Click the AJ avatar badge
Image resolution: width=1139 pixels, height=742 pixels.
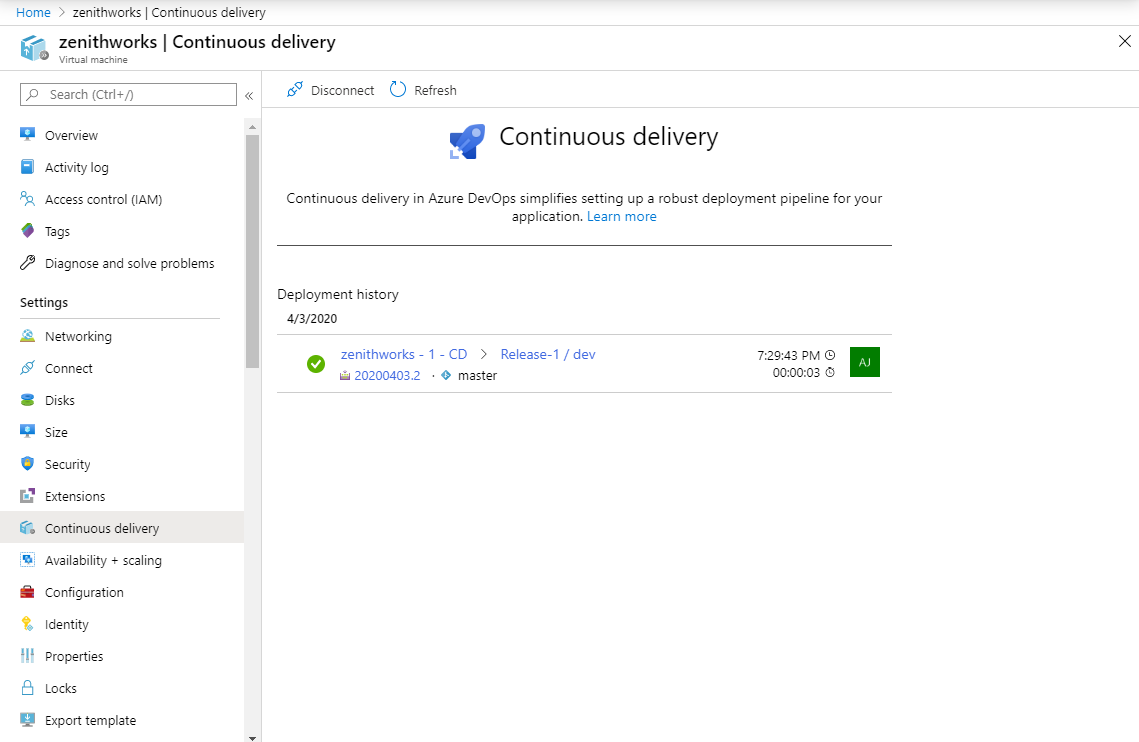tap(864, 363)
